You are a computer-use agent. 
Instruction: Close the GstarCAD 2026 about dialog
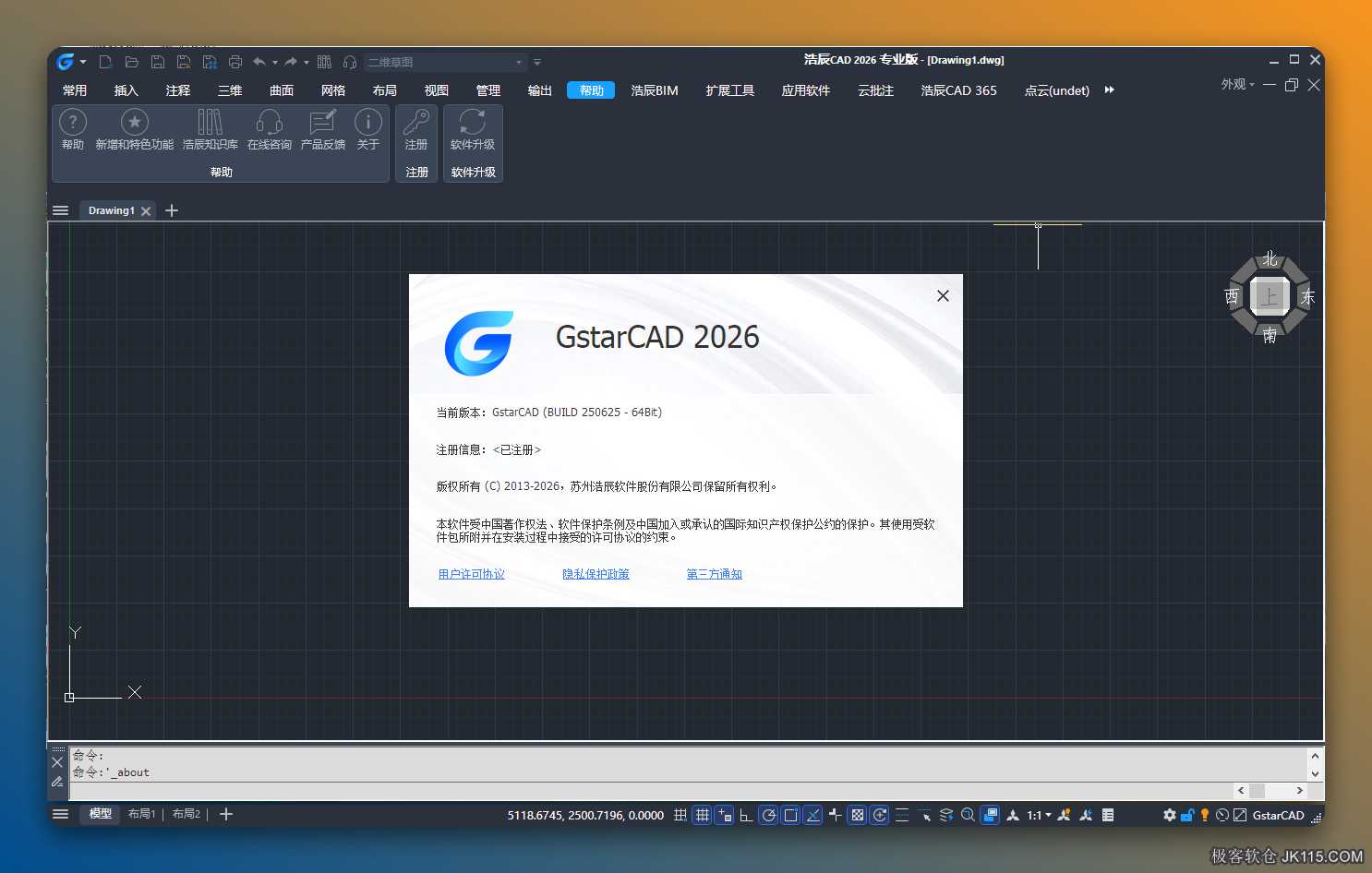point(943,295)
